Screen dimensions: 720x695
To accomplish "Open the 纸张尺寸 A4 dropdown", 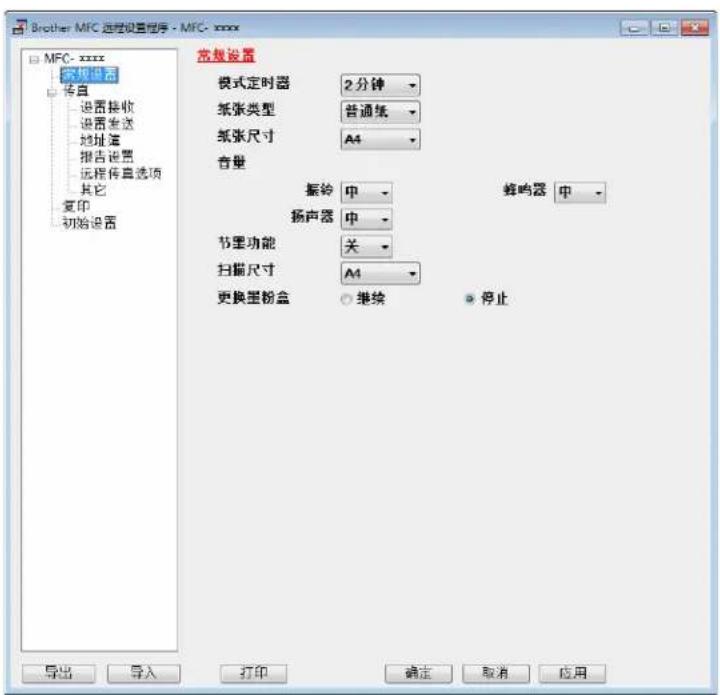I will [380, 139].
